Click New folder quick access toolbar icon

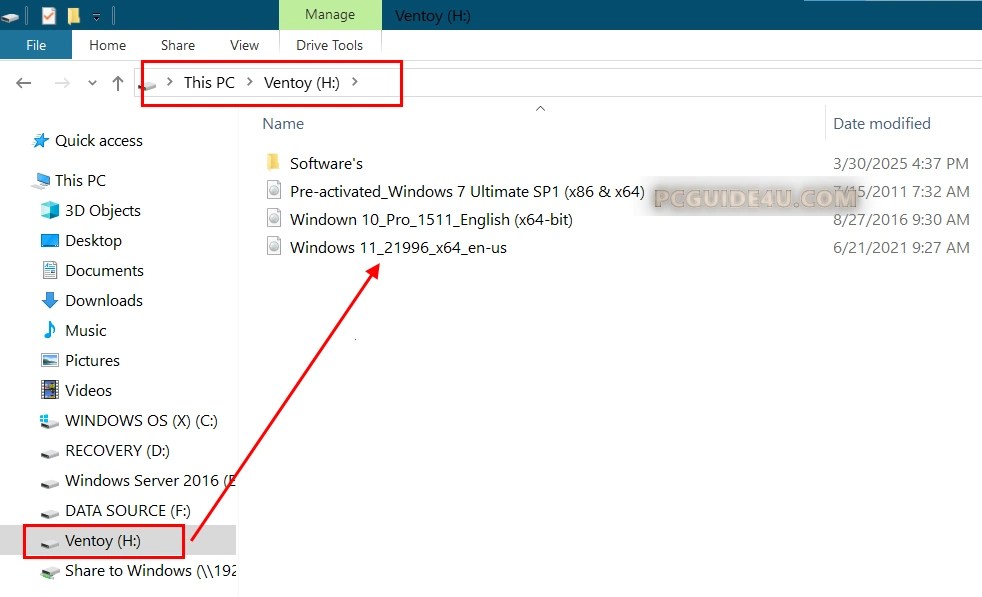point(73,15)
